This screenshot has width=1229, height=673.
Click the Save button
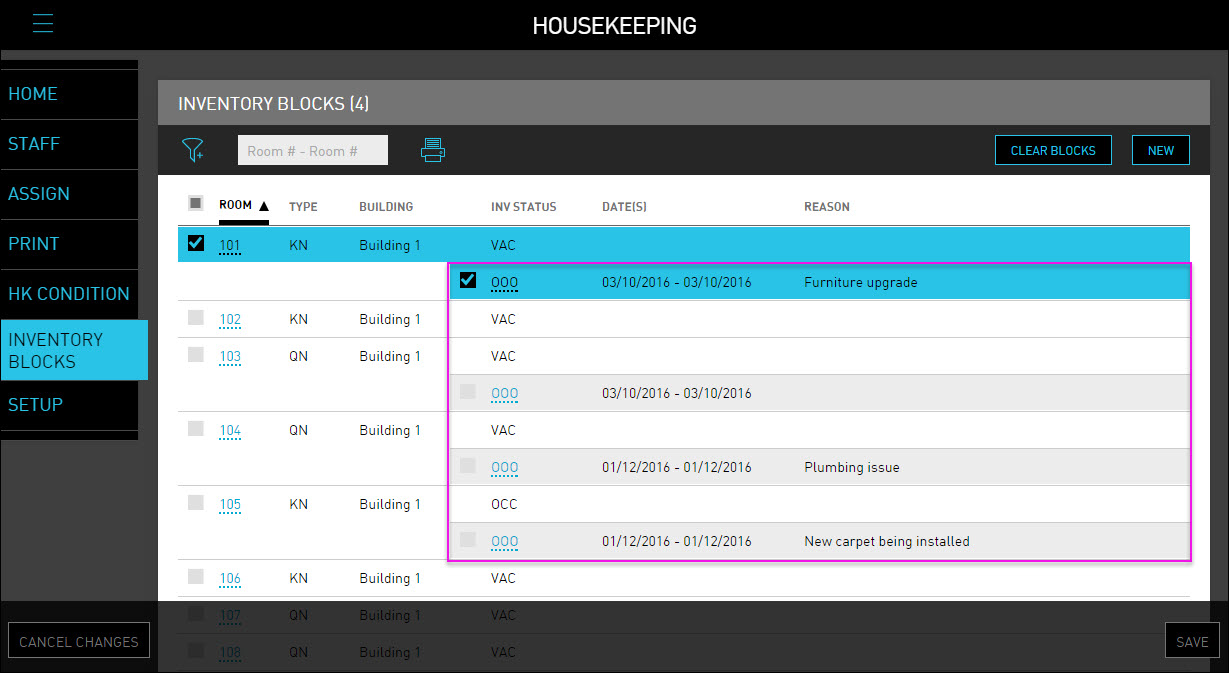1191,642
